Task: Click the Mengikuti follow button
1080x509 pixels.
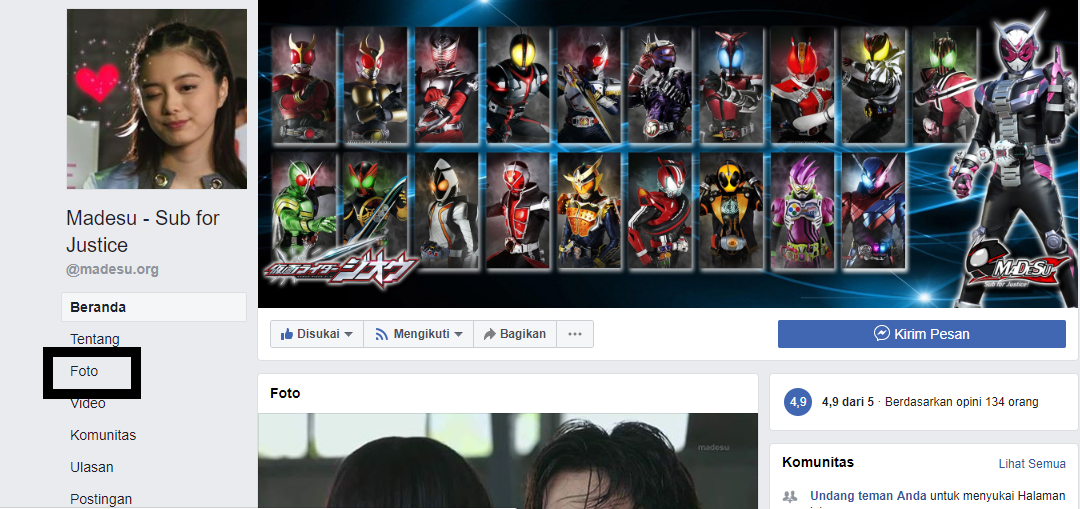Action: click(419, 334)
